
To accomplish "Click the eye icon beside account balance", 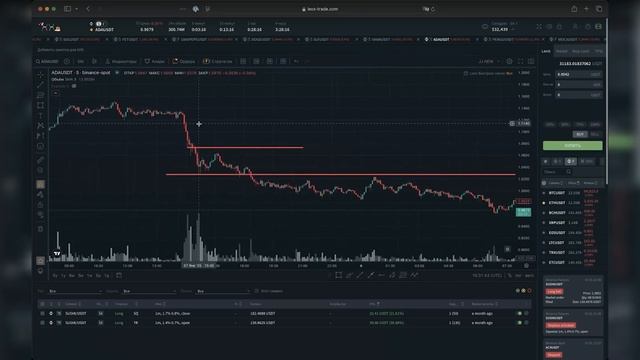I will coord(485,27).
